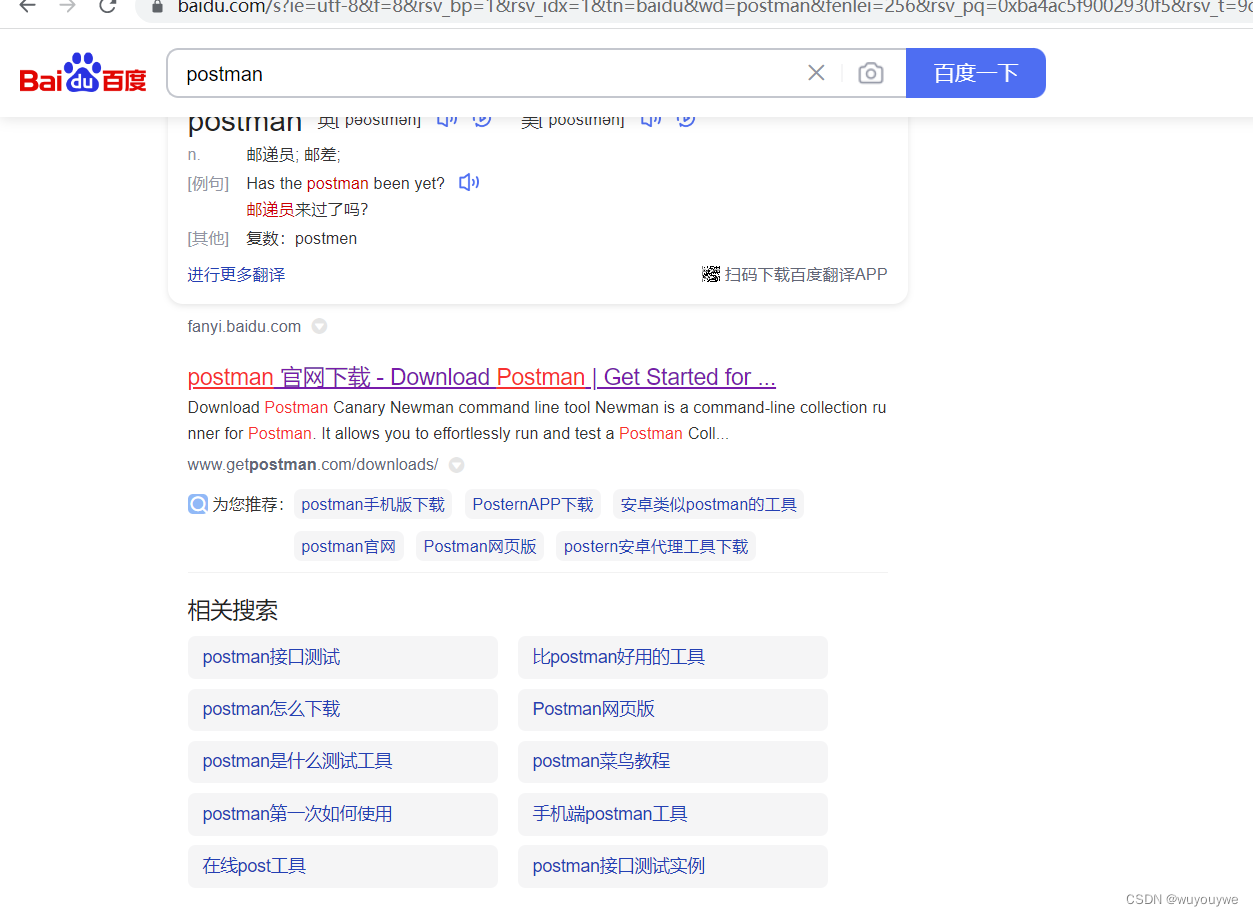Screen dimensions: 1253x916
Task: Click browser forward arrow
Action: [67, 6]
